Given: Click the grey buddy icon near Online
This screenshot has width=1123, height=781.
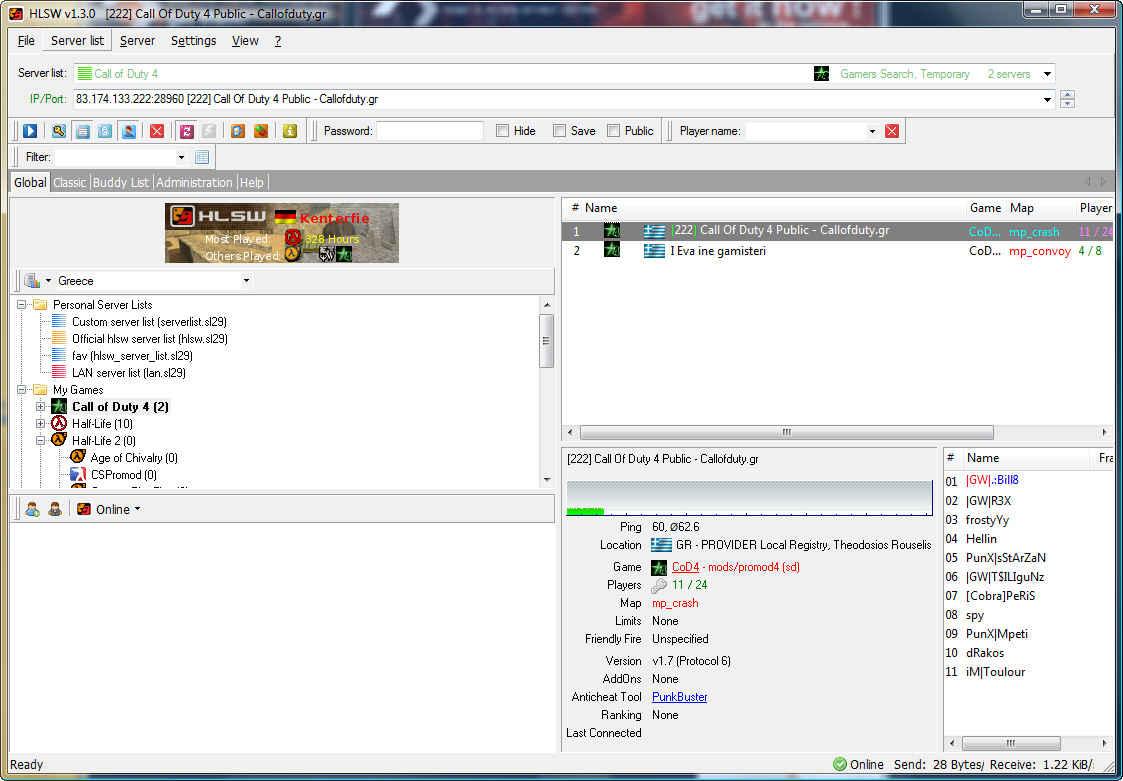Looking at the screenshot, I should (x=55, y=509).
